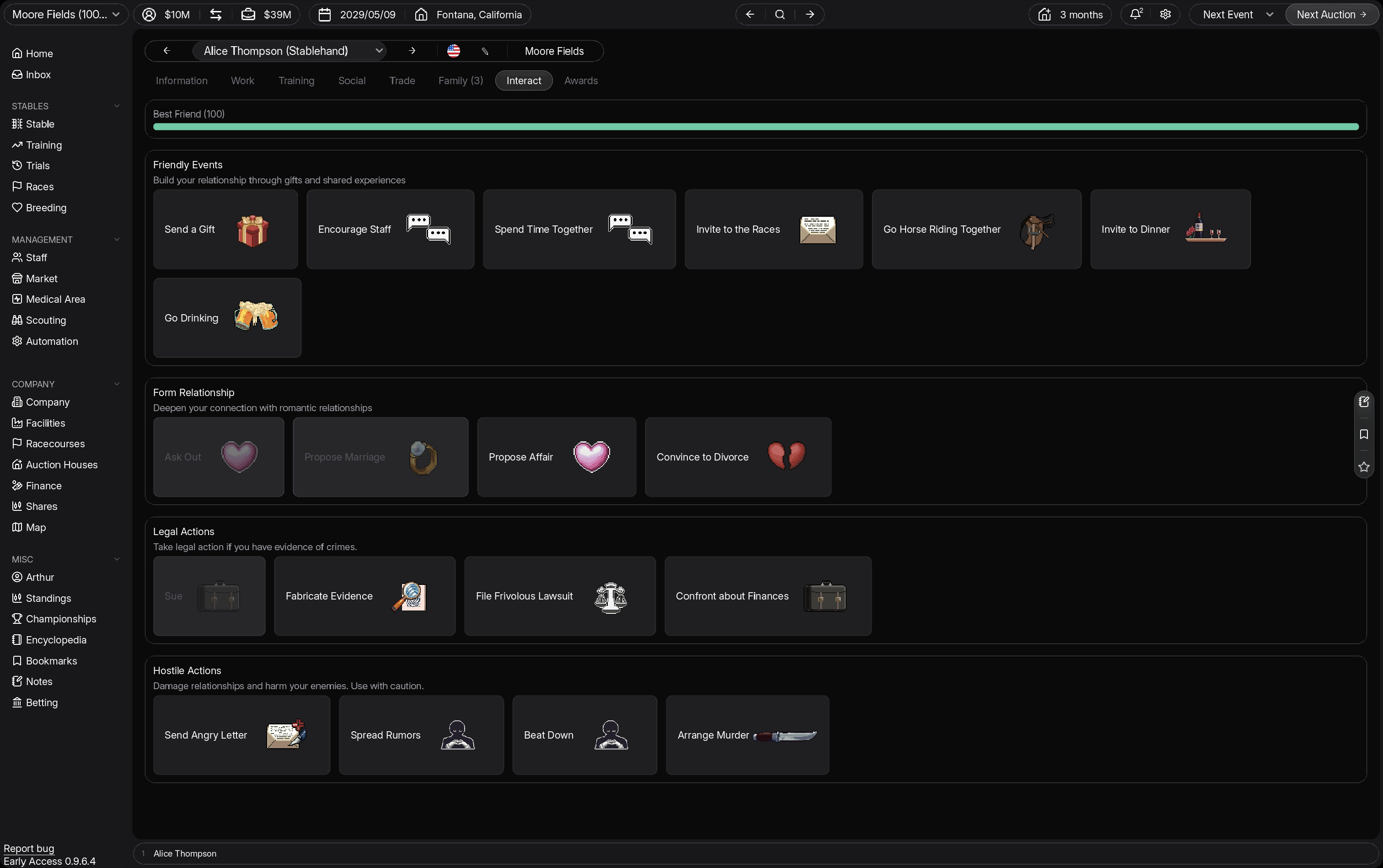Open the Trade tab
Image resolution: width=1383 pixels, height=868 pixels.
pos(402,80)
